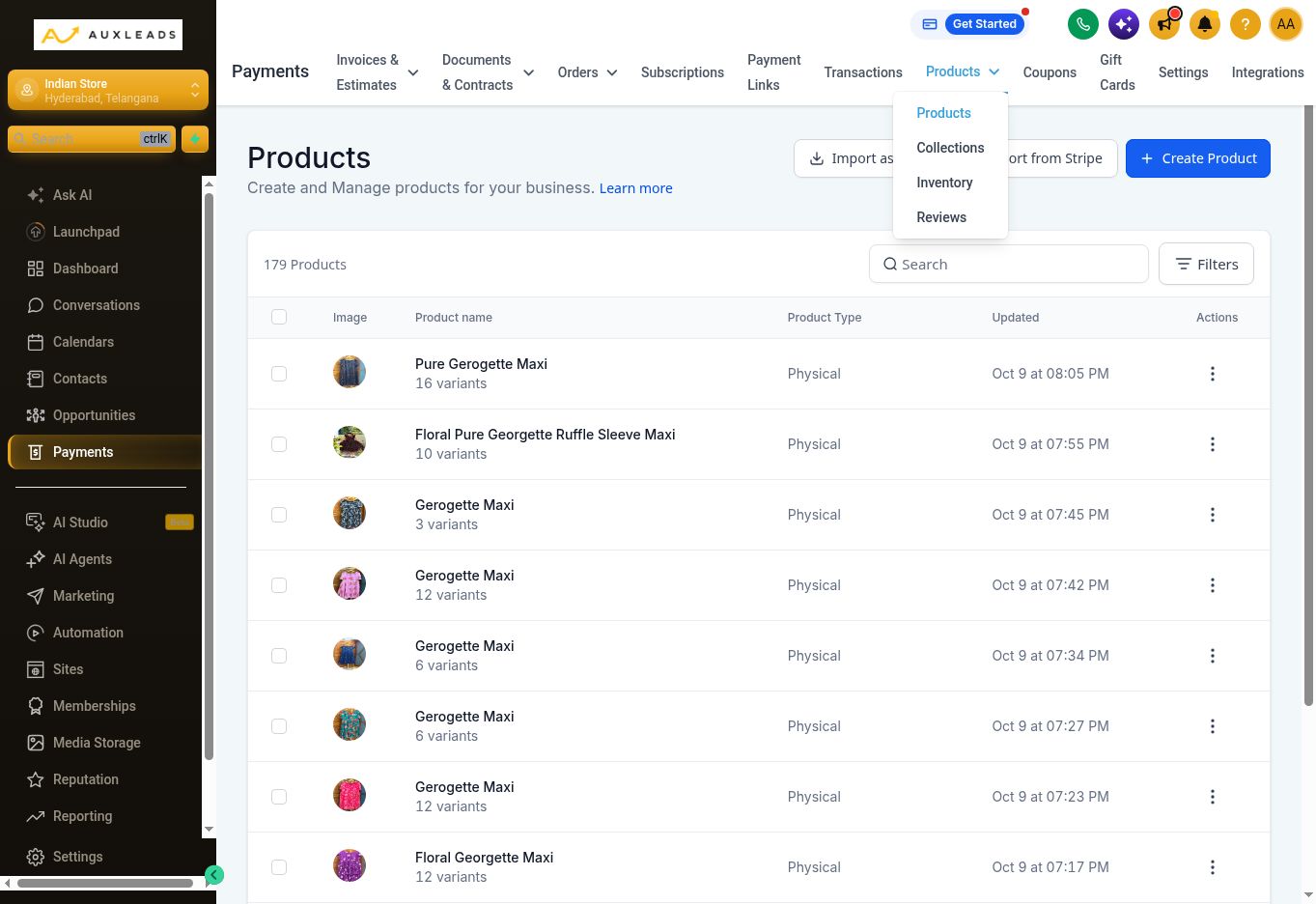
Task: Select Collections from the Products menu
Action: [x=950, y=148]
